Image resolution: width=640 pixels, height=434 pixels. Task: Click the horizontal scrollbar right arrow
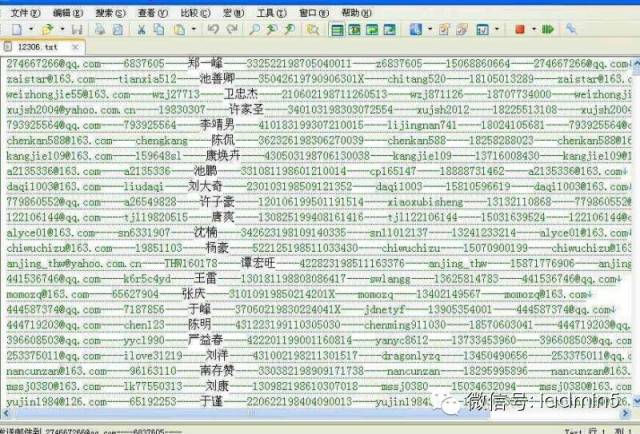[625, 413]
